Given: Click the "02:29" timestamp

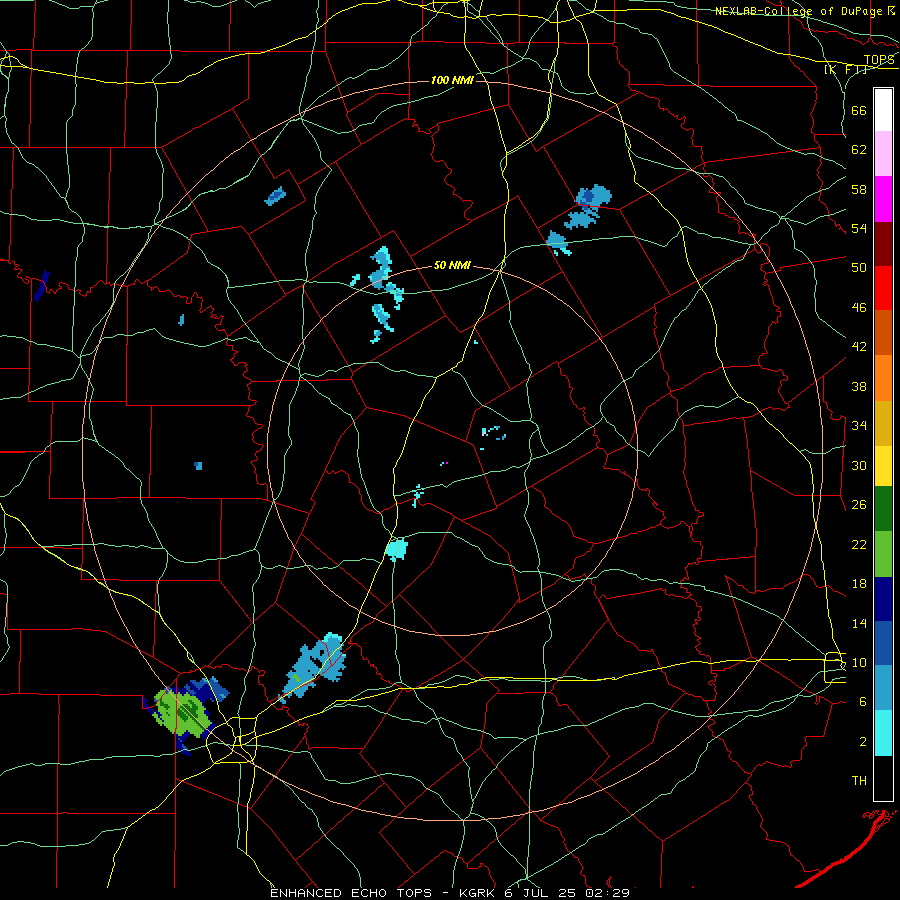Looking at the screenshot, I should click(607, 893).
